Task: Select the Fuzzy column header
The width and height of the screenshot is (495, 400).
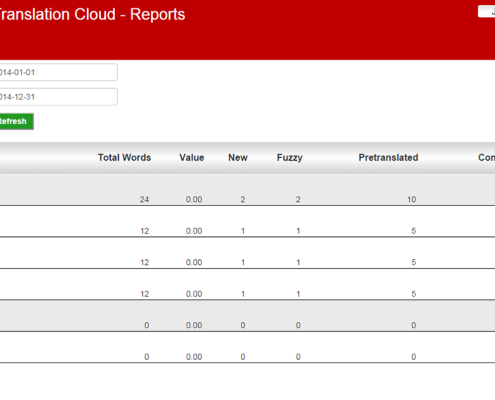Action: point(290,158)
